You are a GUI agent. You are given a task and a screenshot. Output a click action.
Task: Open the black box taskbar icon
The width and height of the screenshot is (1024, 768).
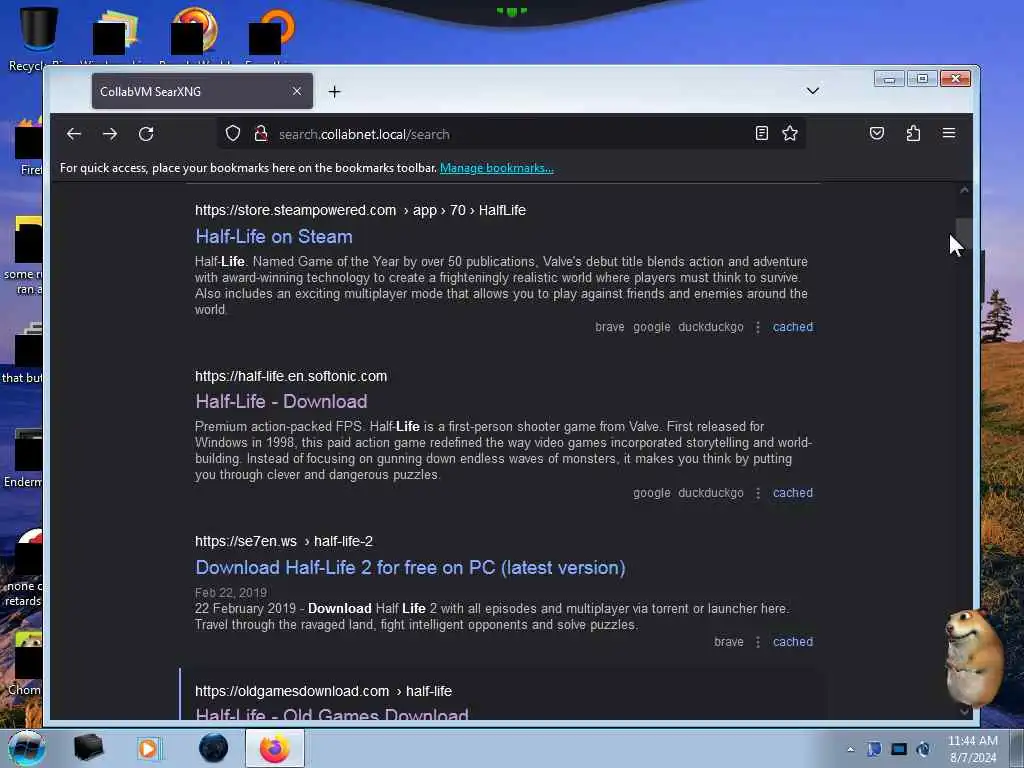pyautogui.click(x=88, y=748)
